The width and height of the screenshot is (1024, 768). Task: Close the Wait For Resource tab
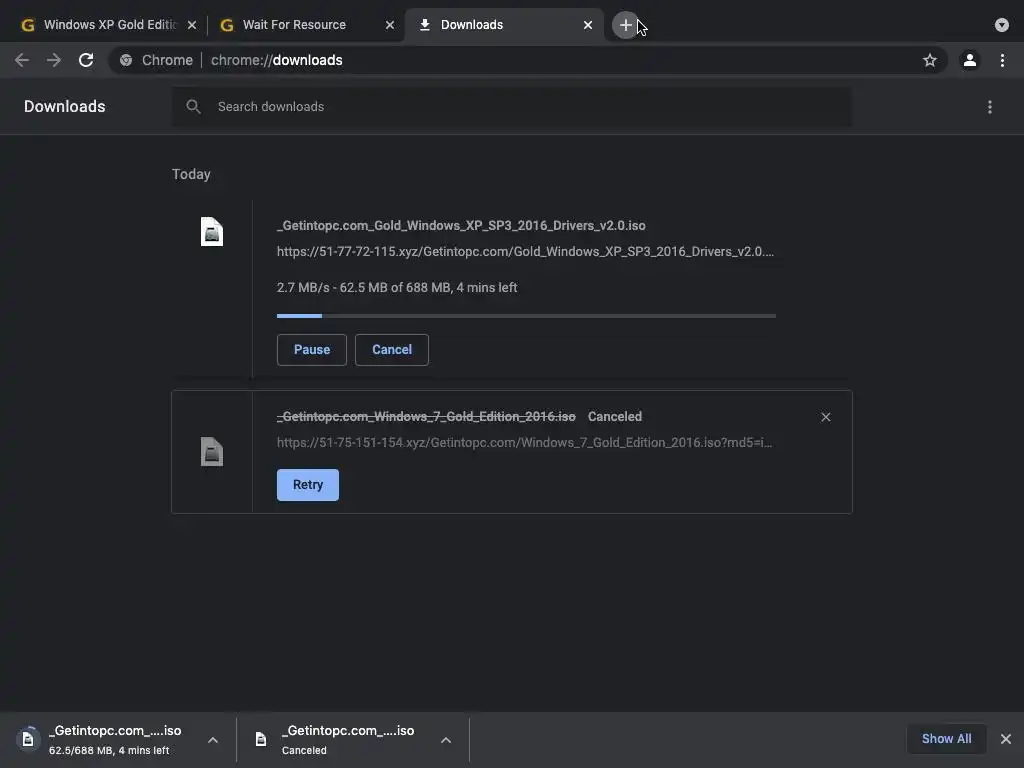click(390, 25)
